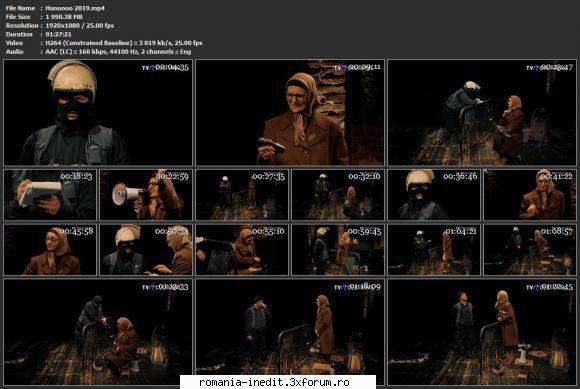Select the megaphone thumbnail at 00:22:59

coord(146,195)
